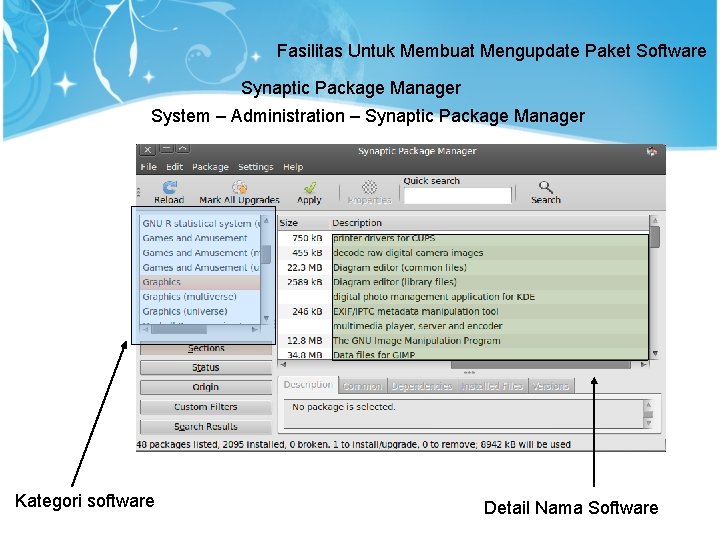Screen dimensions: 720x540
Task: Click the 12.8 MB size cell
Action: click(x=304, y=341)
